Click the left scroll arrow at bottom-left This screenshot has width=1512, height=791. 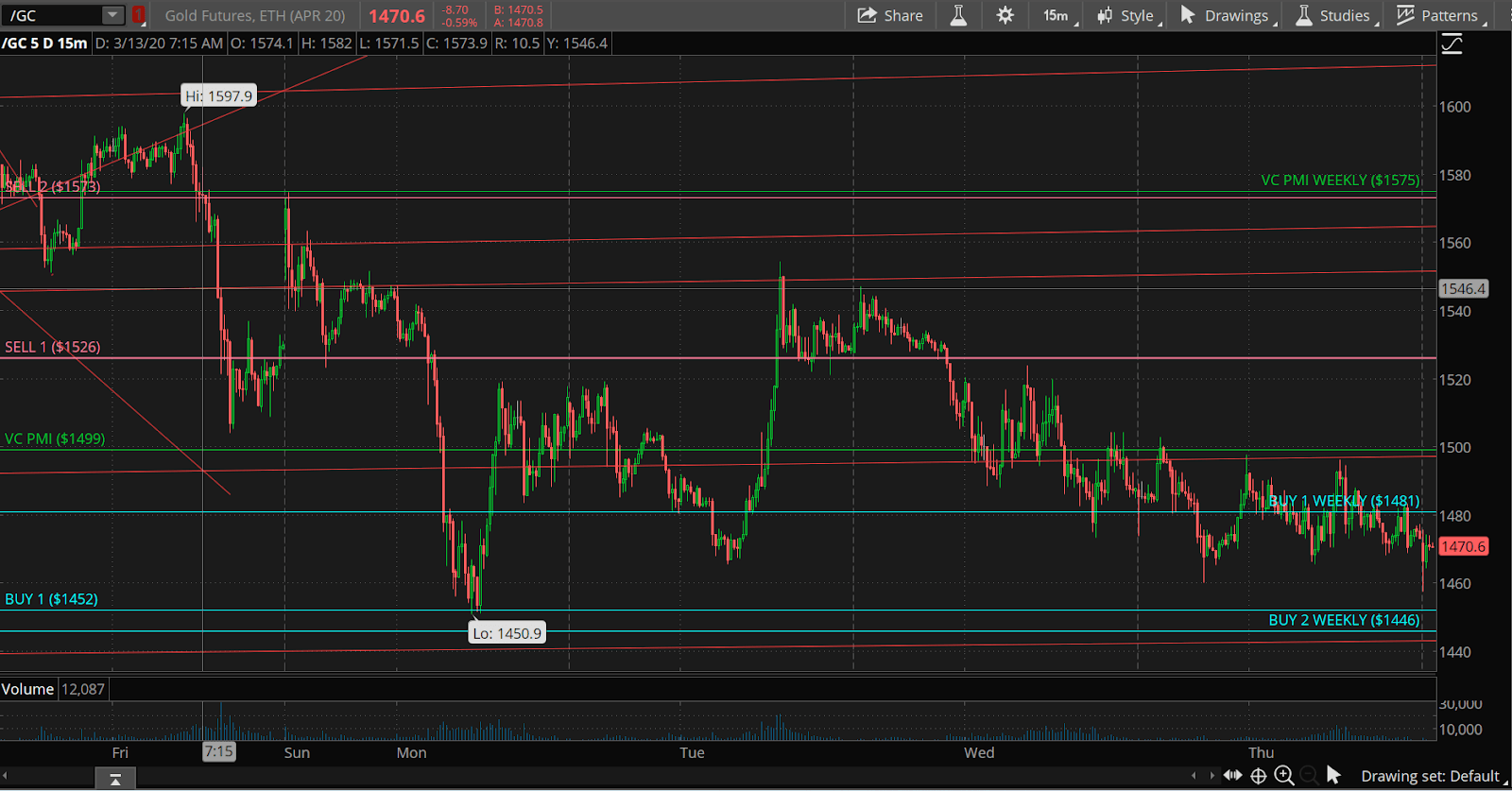click(5, 776)
